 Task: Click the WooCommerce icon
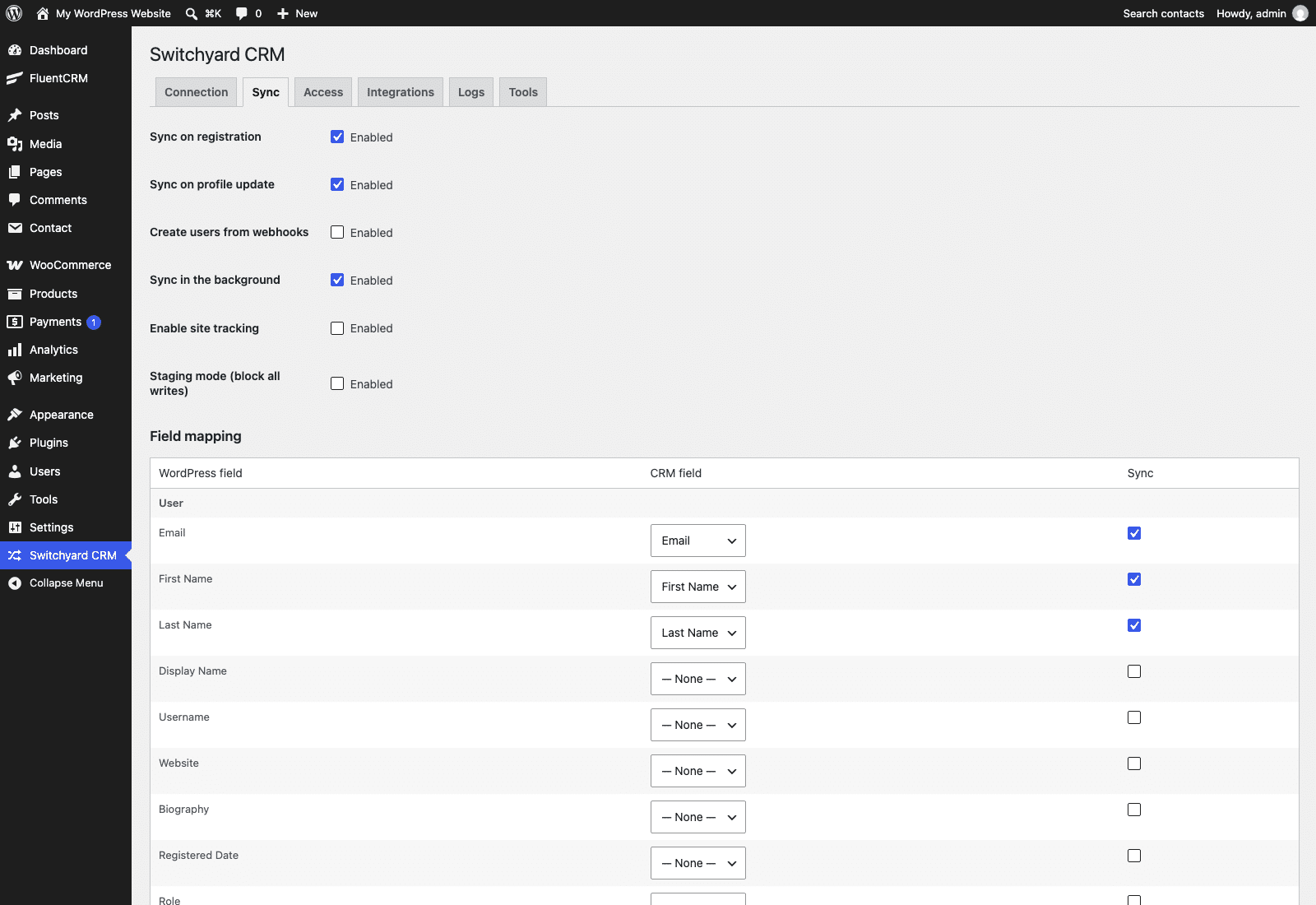click(15, 265)
